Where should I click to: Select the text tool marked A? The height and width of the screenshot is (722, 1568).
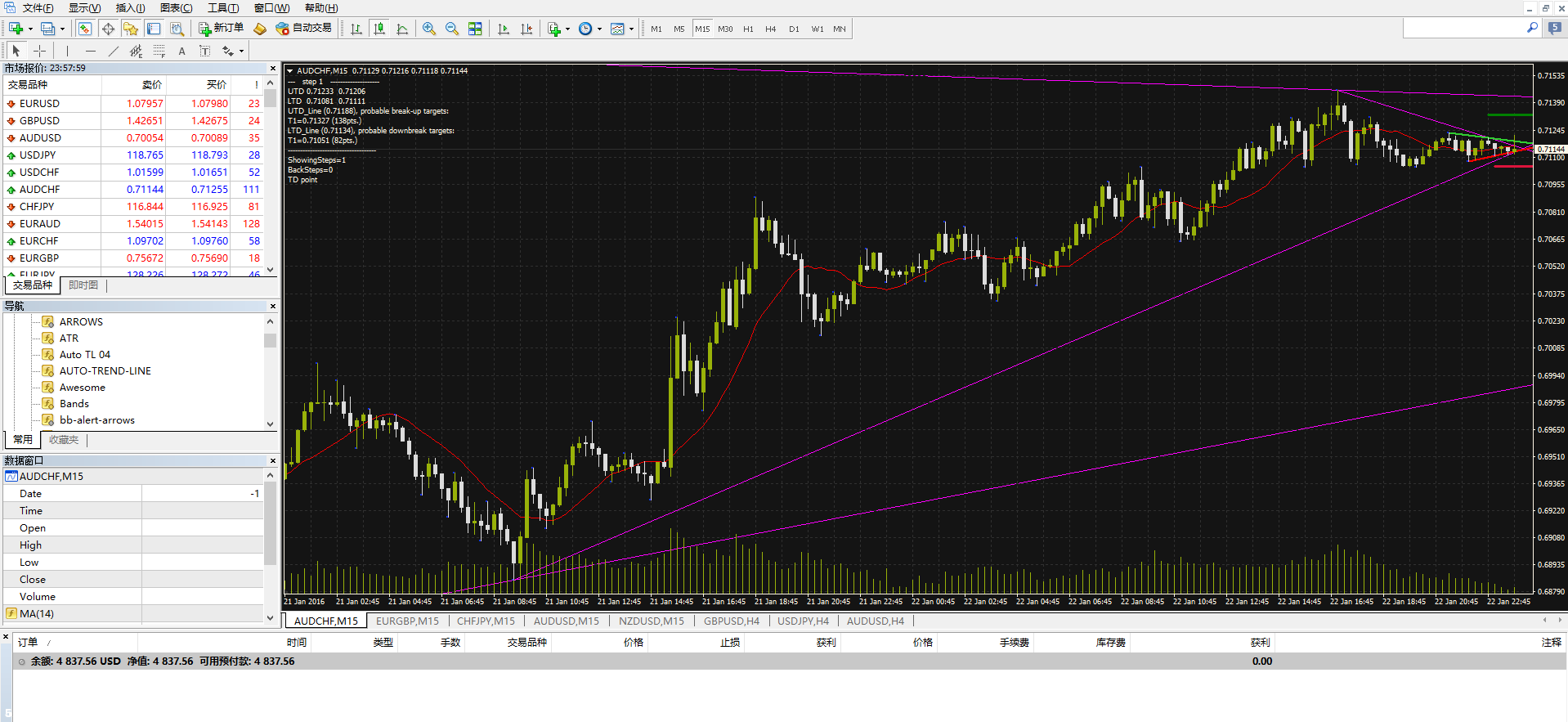181,51
